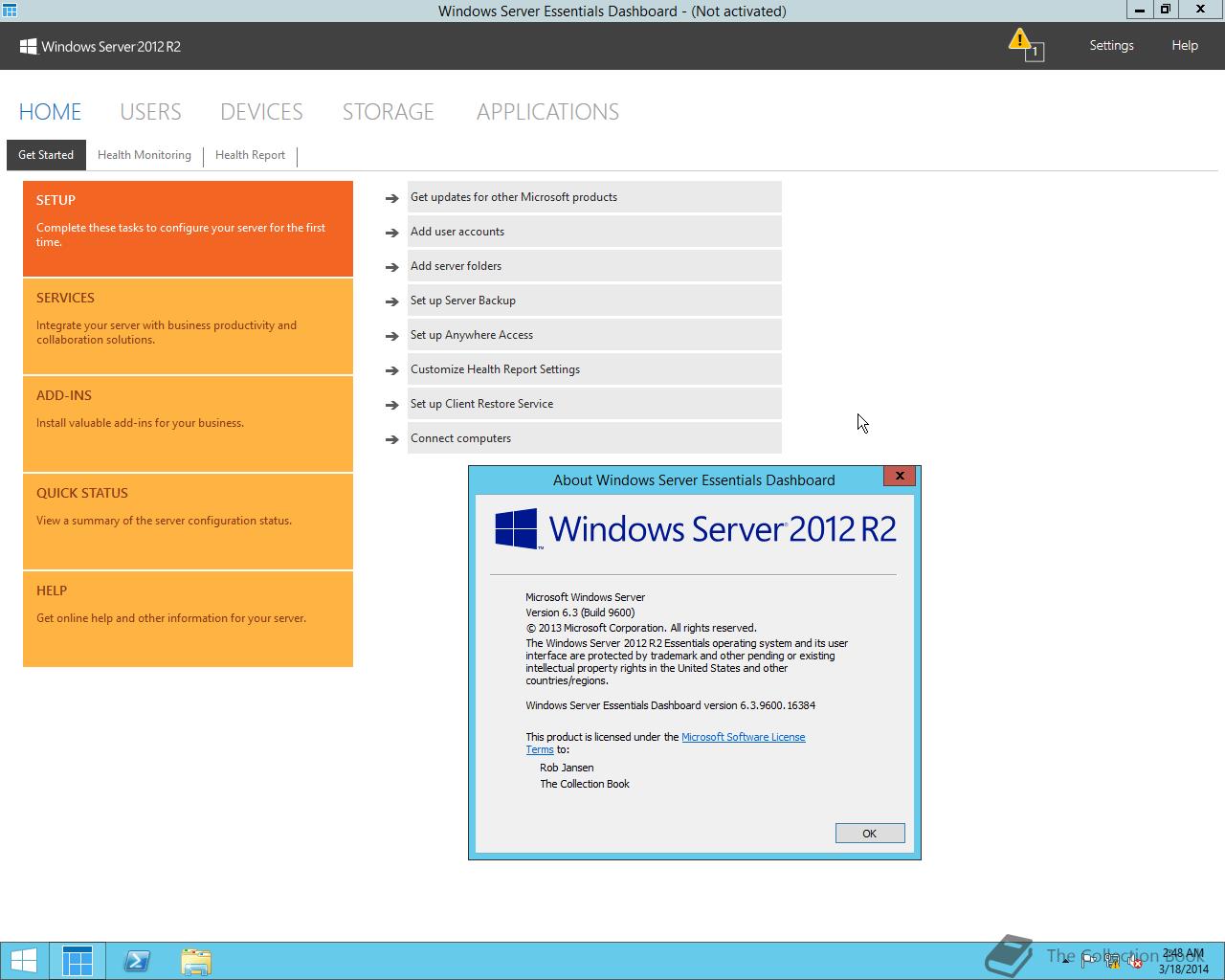Click OK in the About dialog
The image size is (1225, 980).
tap(870, 834)
